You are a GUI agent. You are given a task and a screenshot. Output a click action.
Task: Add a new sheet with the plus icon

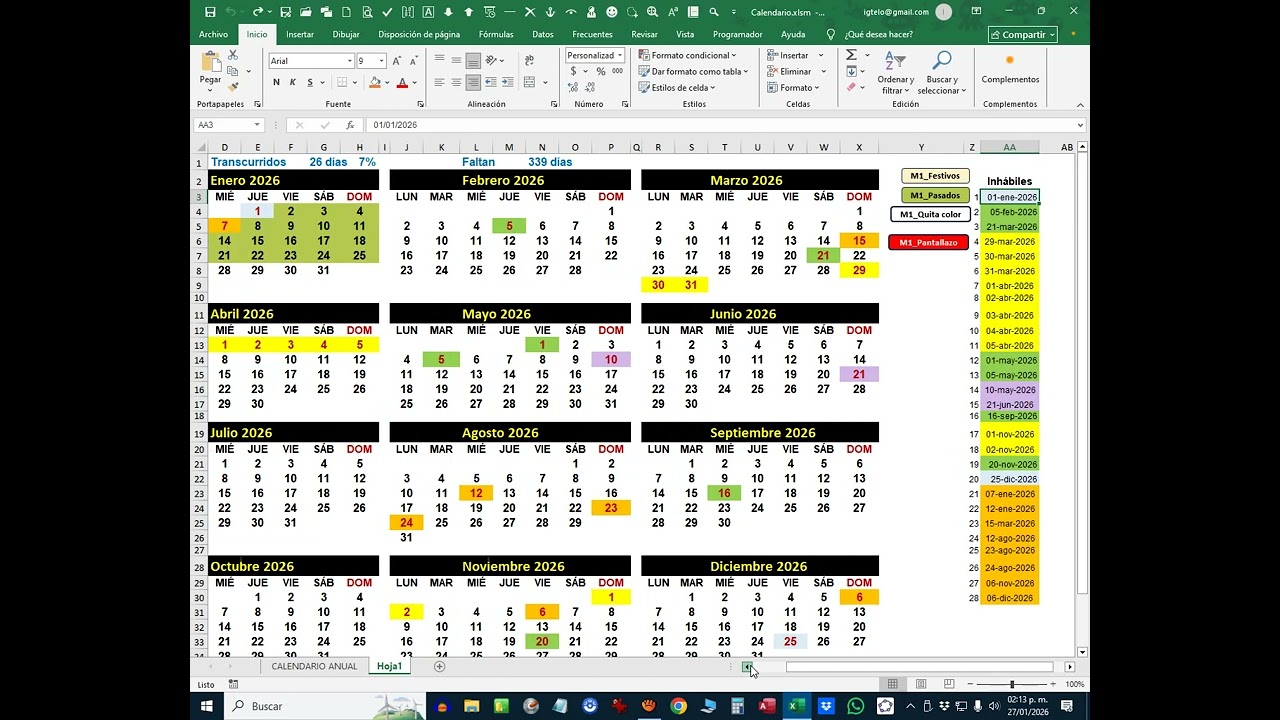(439, 666)
